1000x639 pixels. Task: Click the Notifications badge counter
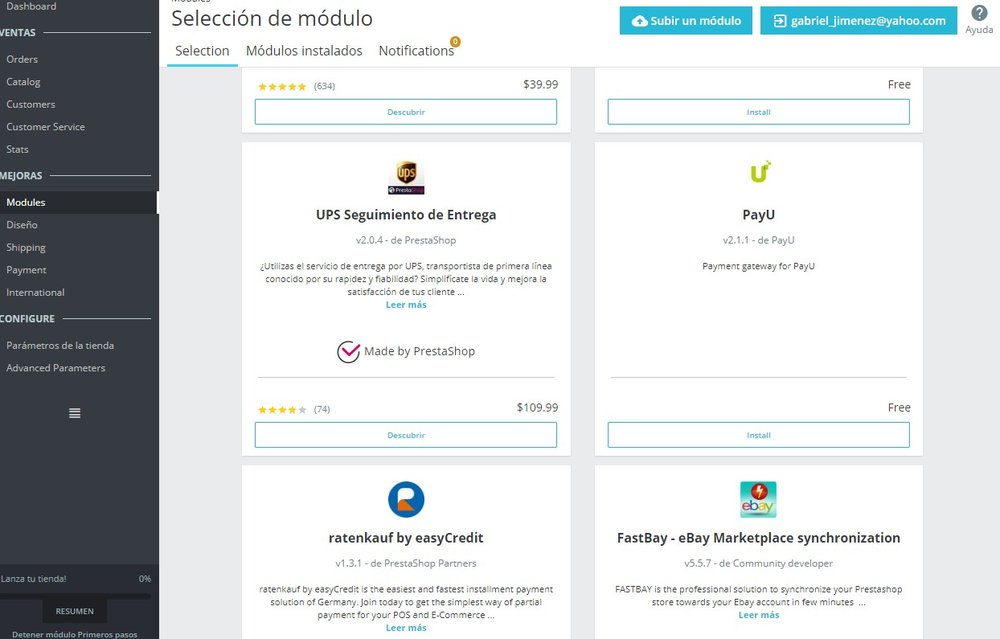point(455,41)
